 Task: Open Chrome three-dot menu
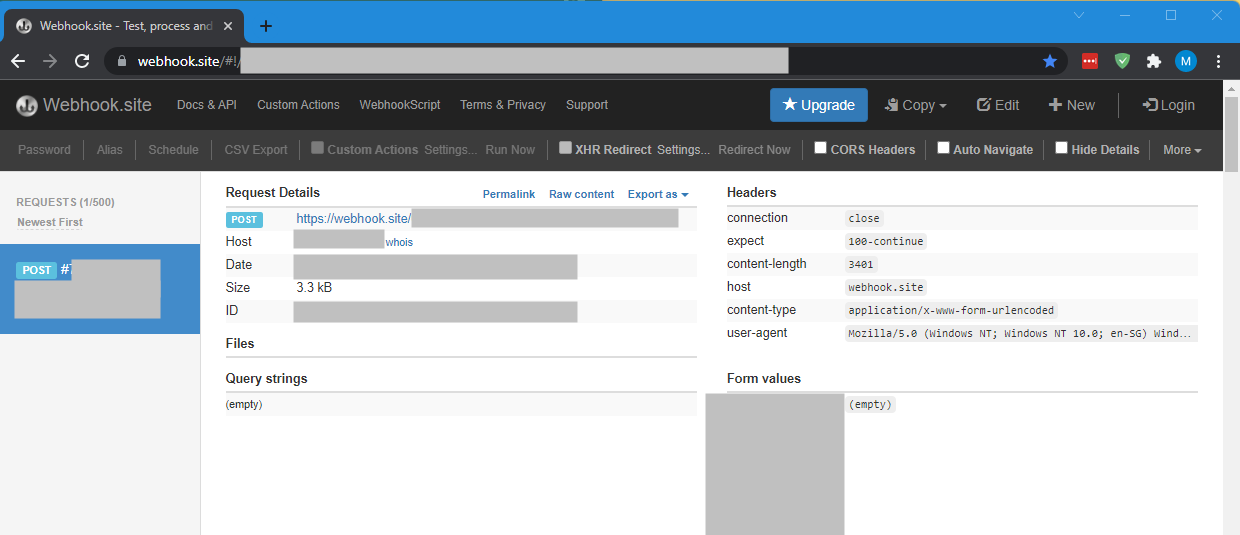click(x=1218, y=61)
